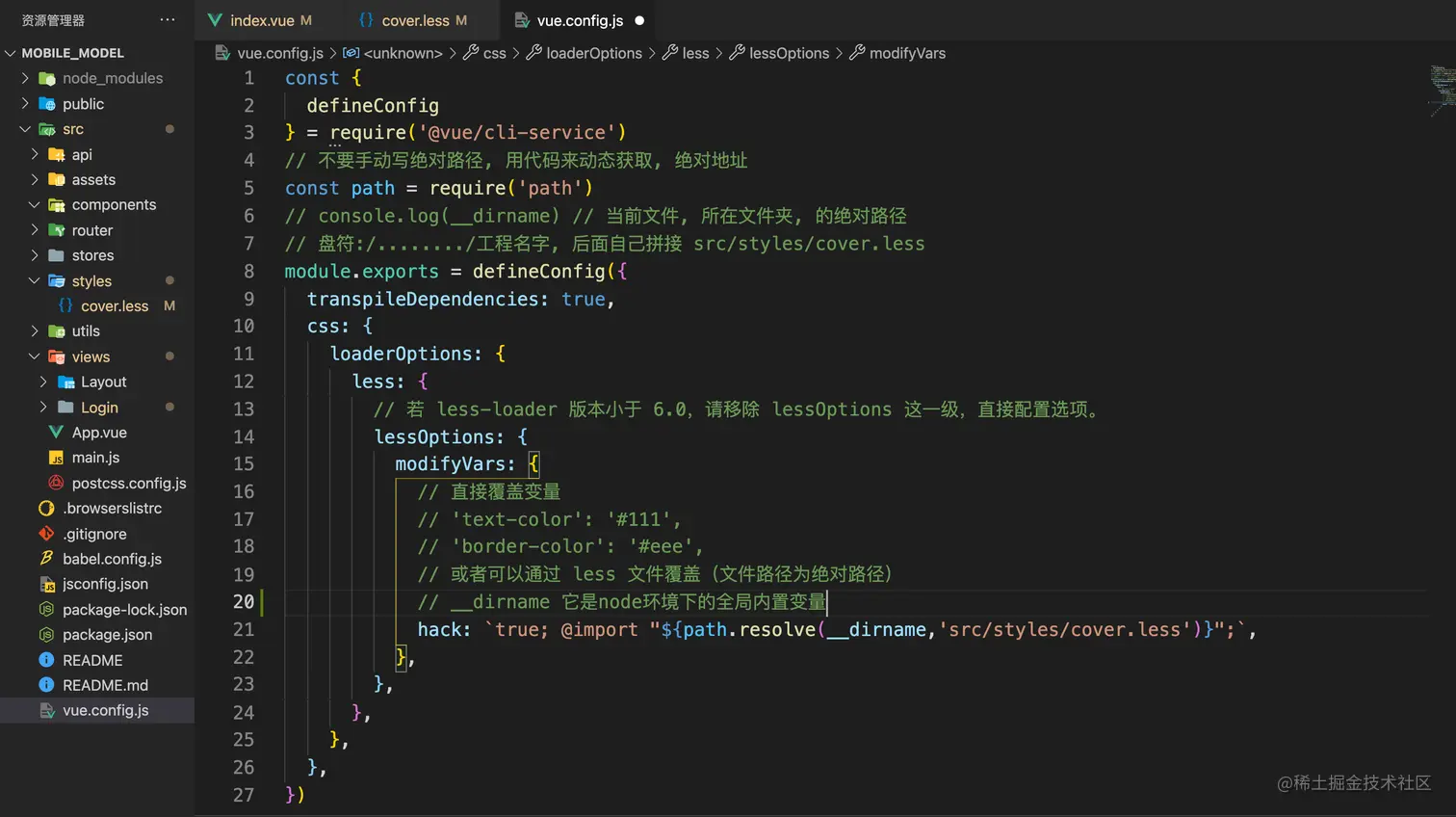Switch to the index.vue tab
The width and height of the screenshot is (1456, 817).
pos(261,20)
